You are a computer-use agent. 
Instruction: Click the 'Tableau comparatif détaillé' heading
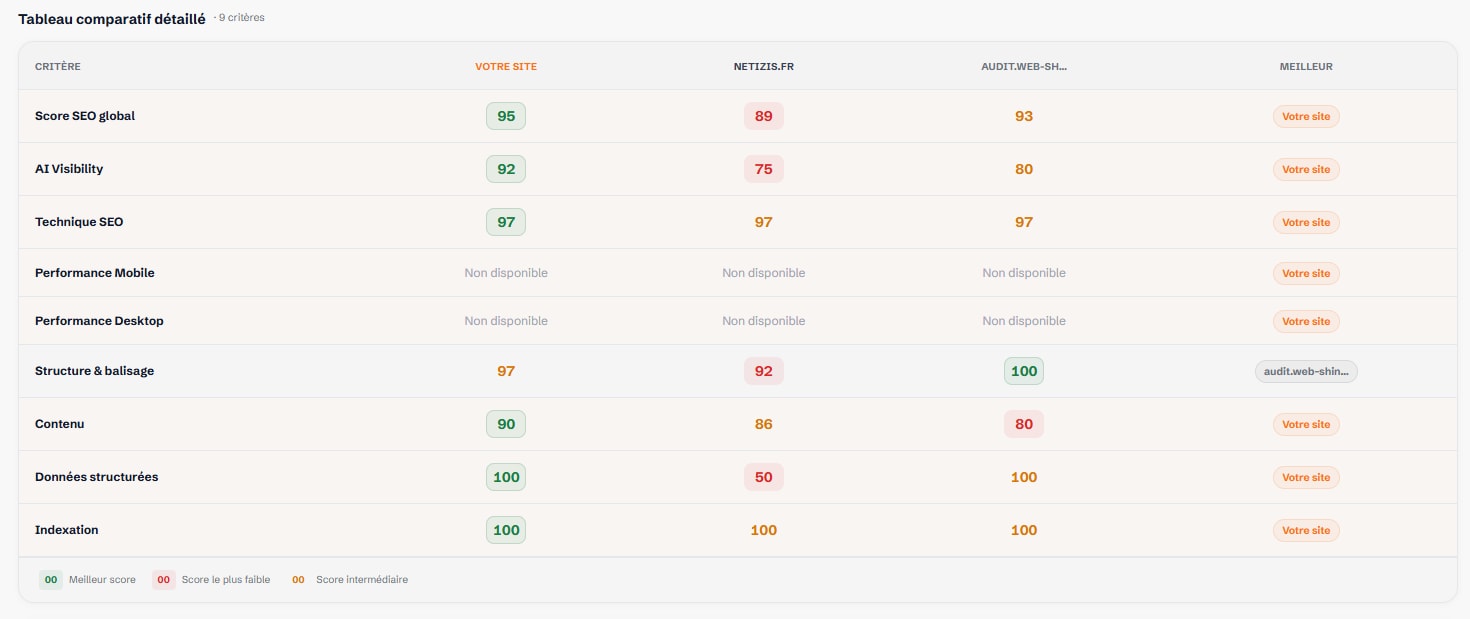(x=112, y=18)
